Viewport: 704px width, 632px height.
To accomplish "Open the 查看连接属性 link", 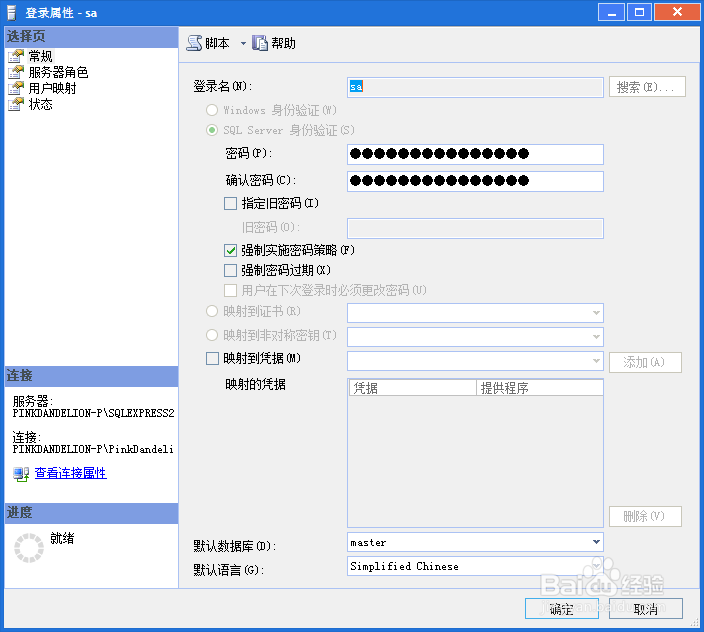I will tap(70, 473).
